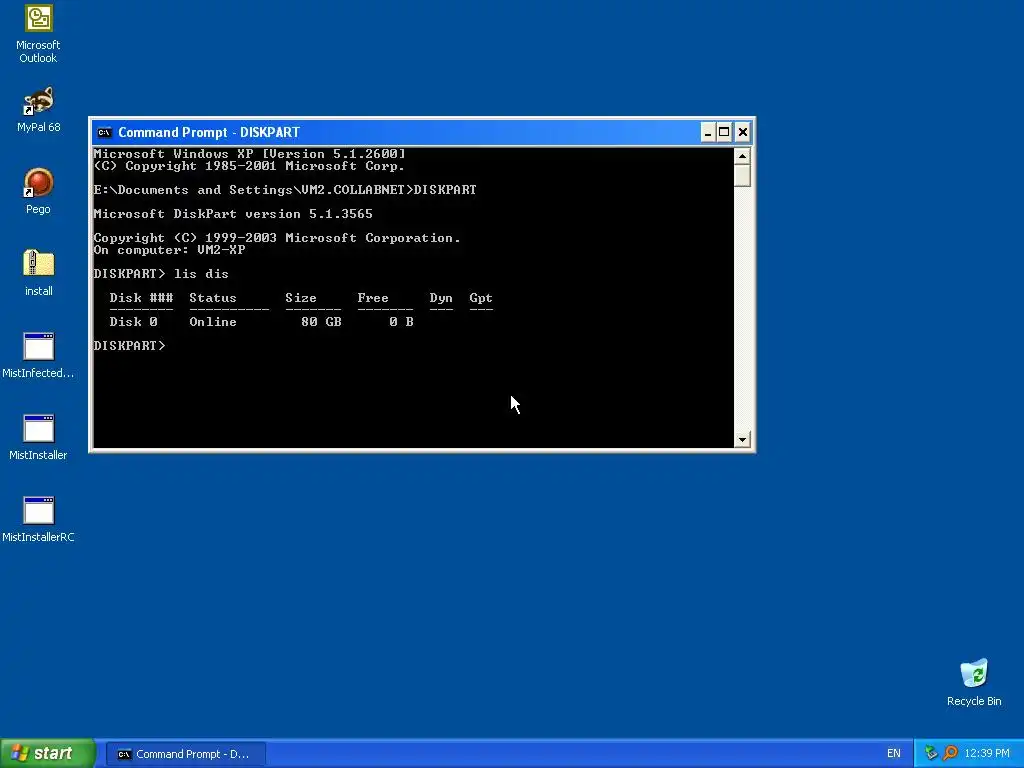This screenshot has width=1024, height=768.
Task: Click the 12:39 PM clock
Action: (987, 754)
